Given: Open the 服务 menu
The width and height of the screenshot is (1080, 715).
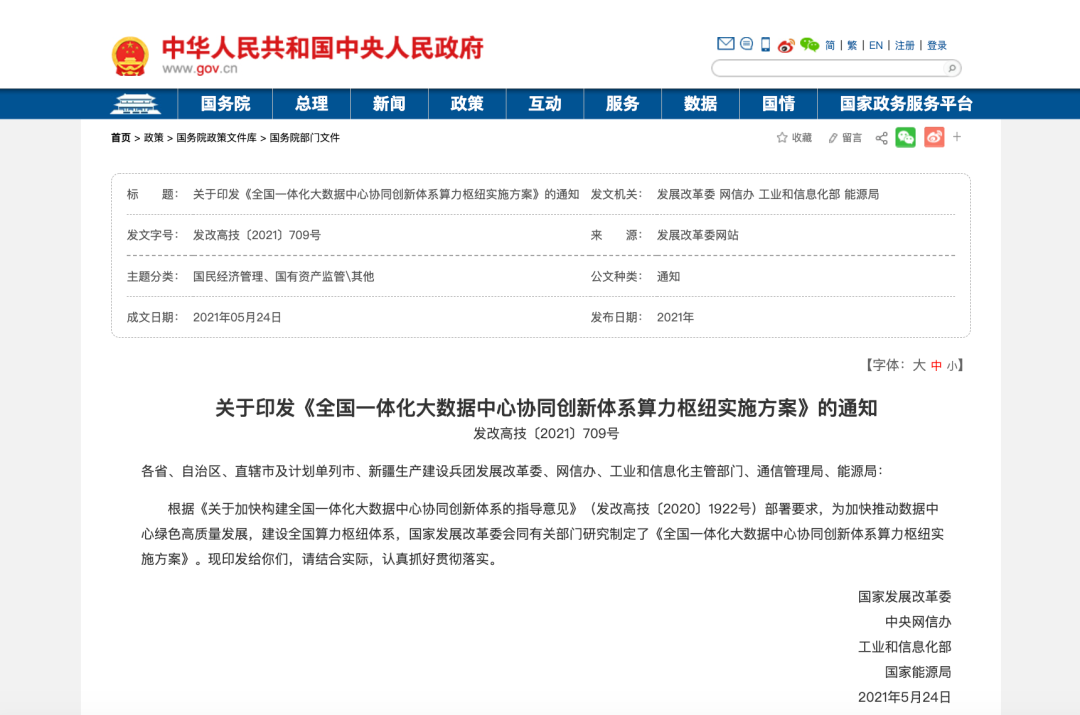Looking at the screenshot, I should 623,104.
